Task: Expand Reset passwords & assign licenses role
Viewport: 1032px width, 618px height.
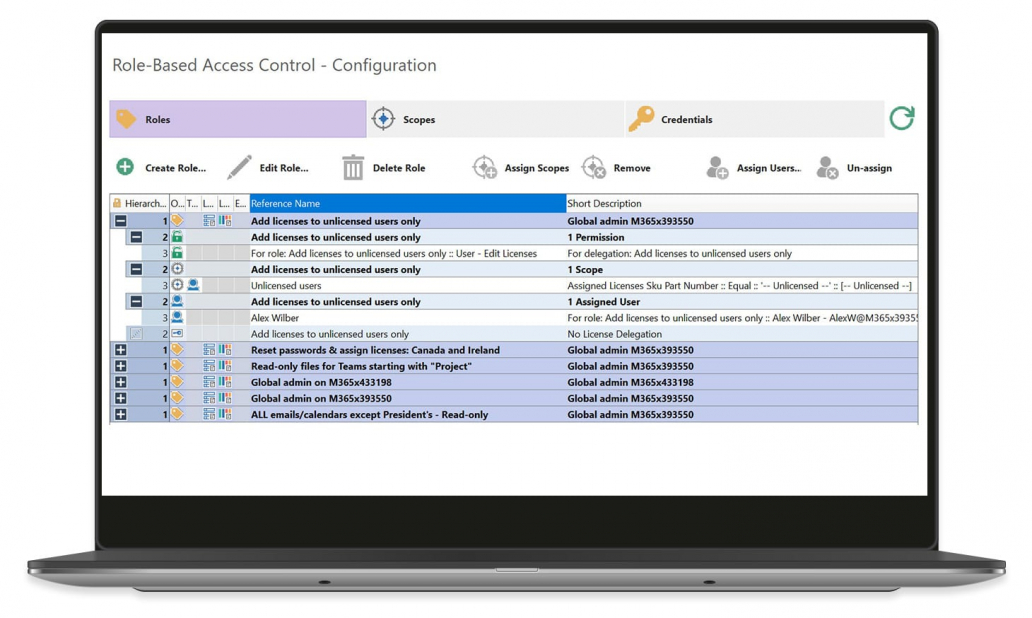Action: click(120, 350)
